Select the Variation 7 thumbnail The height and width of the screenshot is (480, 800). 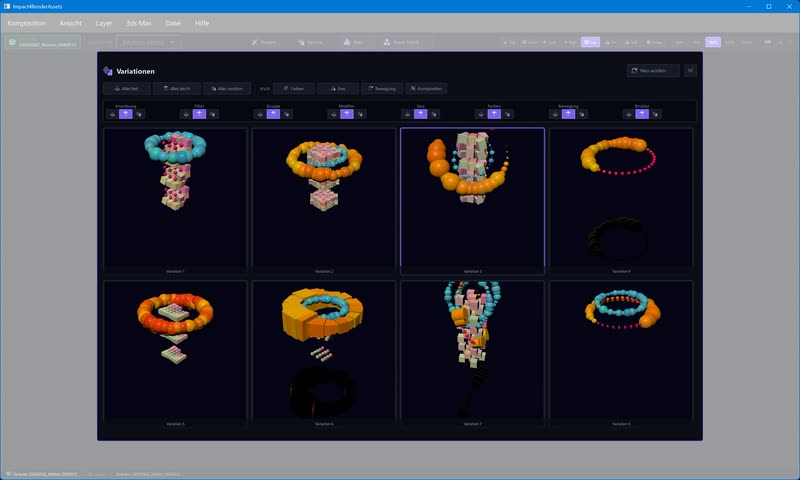click(472, 353)
